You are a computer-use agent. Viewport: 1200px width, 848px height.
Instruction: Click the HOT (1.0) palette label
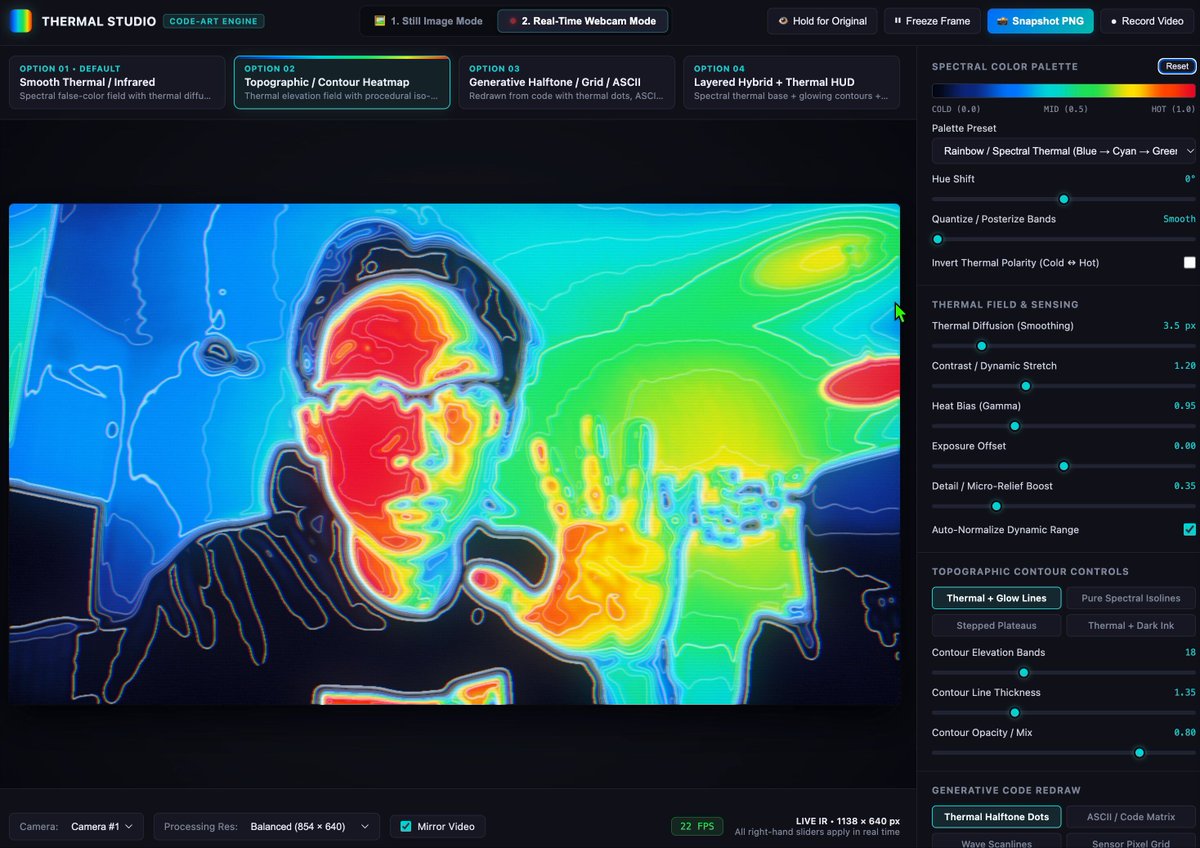[1173, 109]
